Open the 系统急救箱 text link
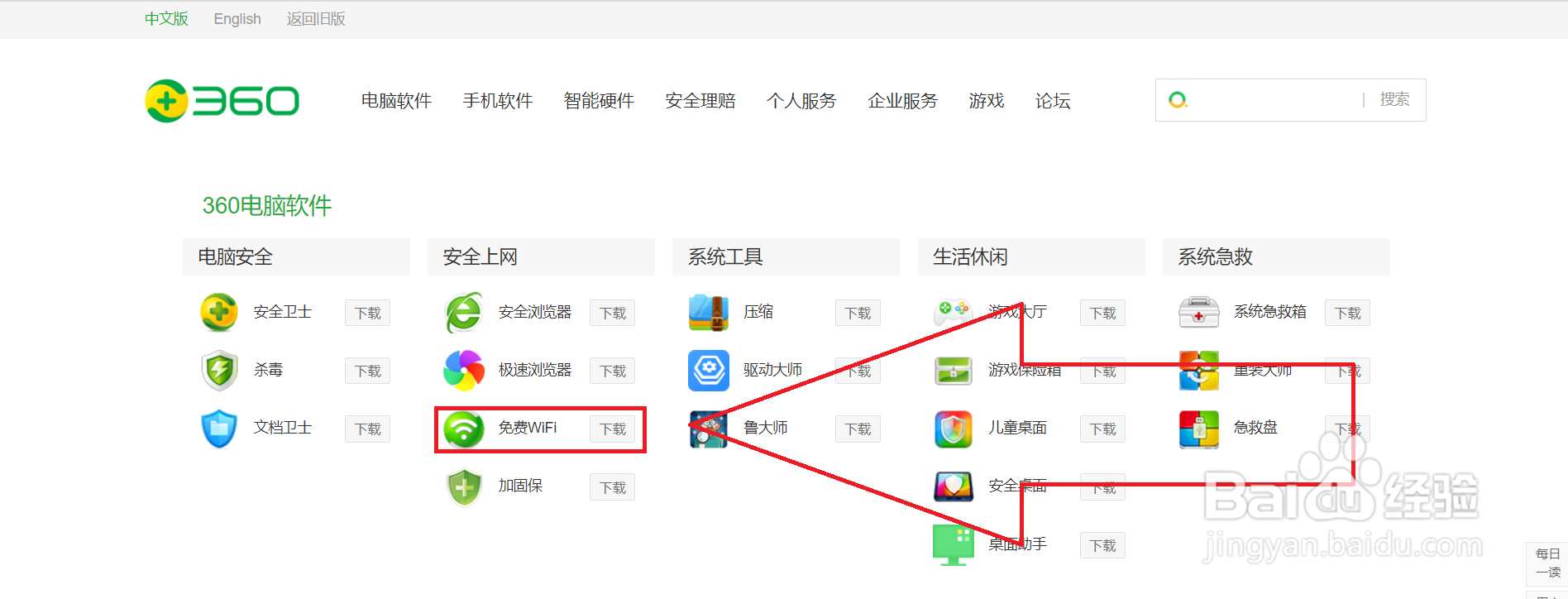The height and width of the screenshot is (599, 1568). [1270, 312]
